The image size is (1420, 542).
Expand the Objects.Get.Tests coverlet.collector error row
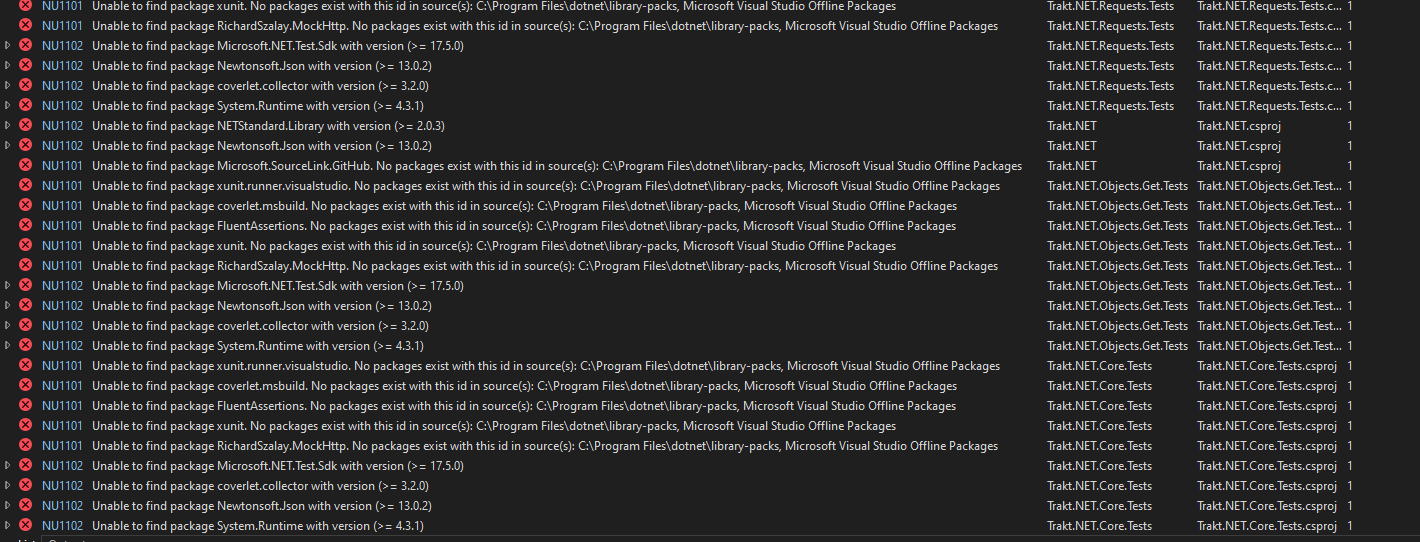pyautogui.click(x=8, y=326)
